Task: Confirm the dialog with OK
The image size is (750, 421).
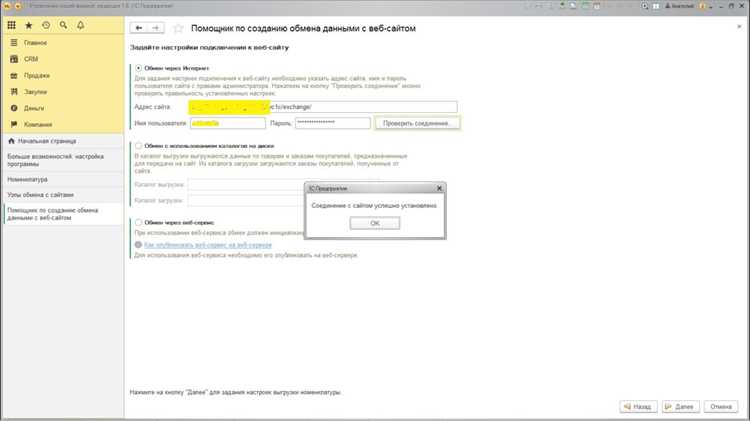Action: (375, 223)
